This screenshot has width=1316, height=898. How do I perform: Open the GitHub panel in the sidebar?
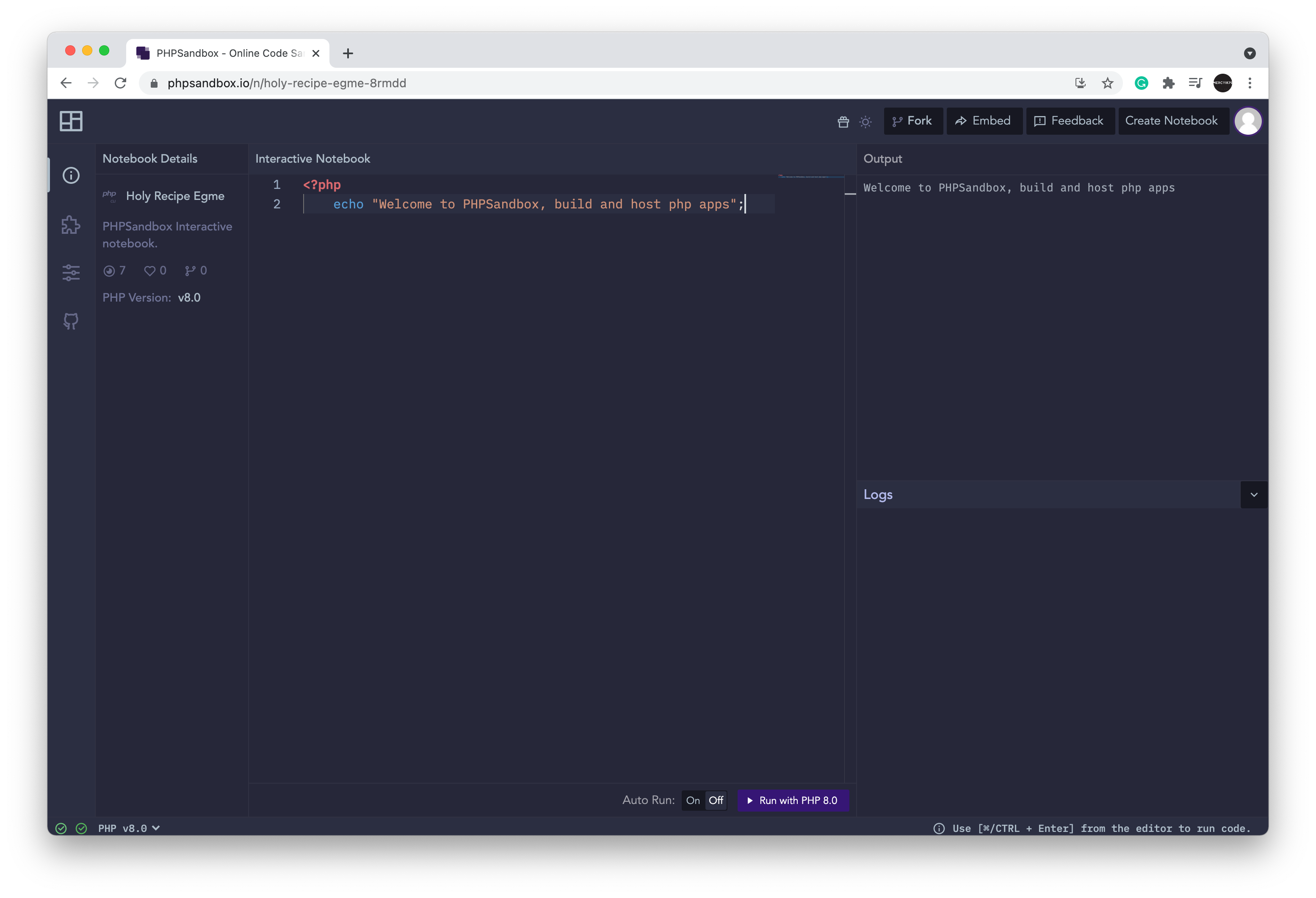click(71, 321)
